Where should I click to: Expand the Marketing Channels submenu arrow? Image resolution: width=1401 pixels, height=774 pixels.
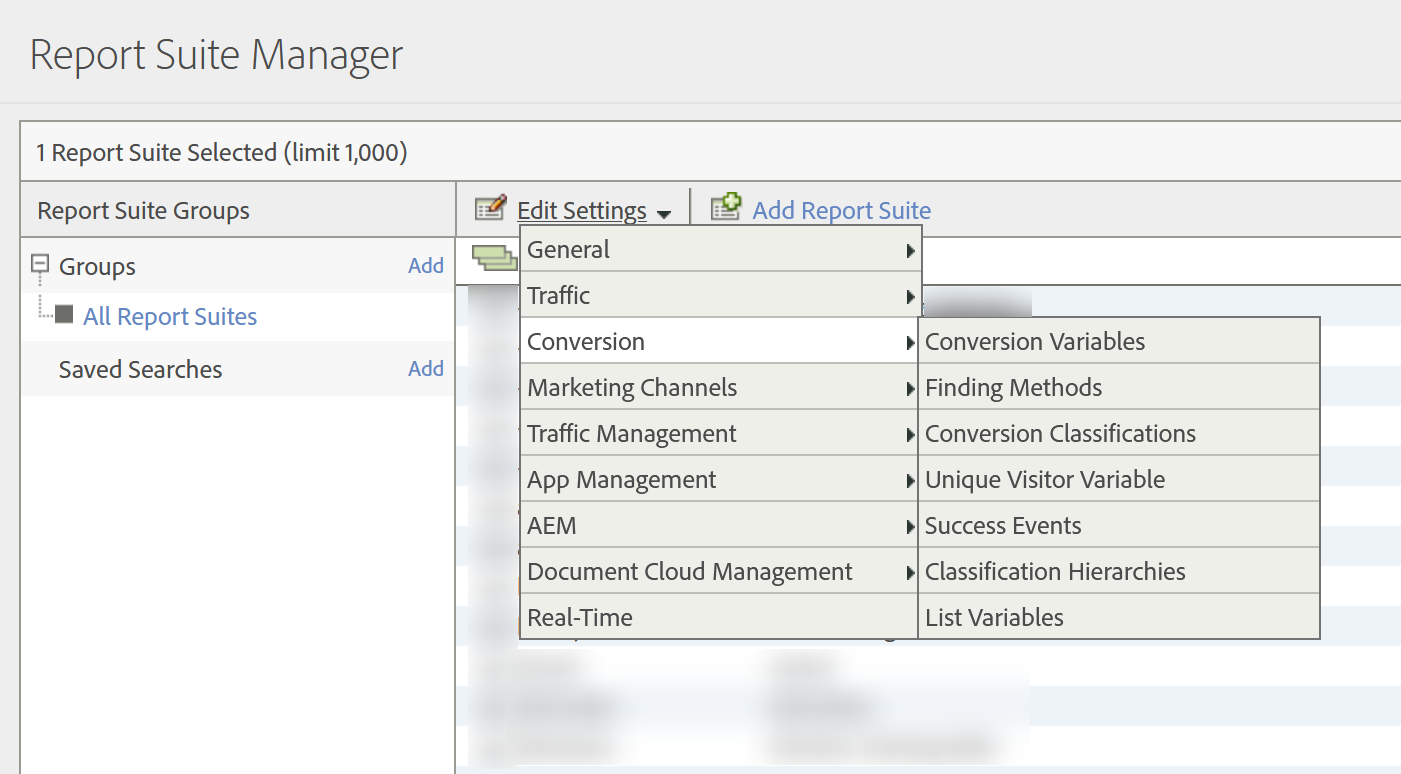coord(910,388)
